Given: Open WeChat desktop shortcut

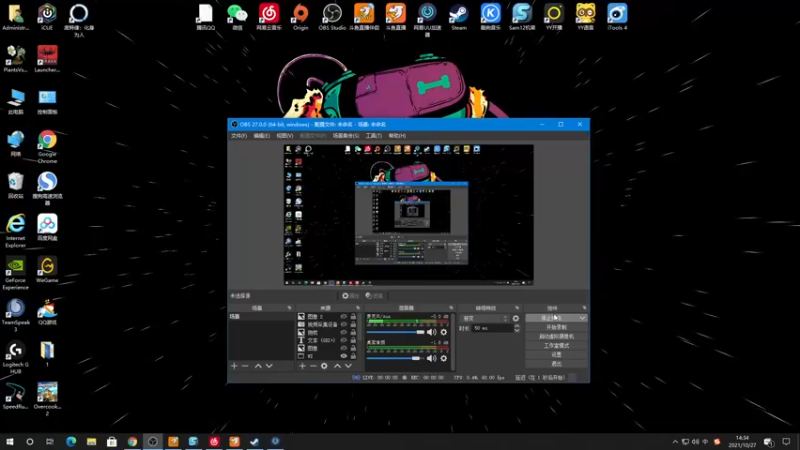Looking at the screenshot, I should (x=237, y=17).
